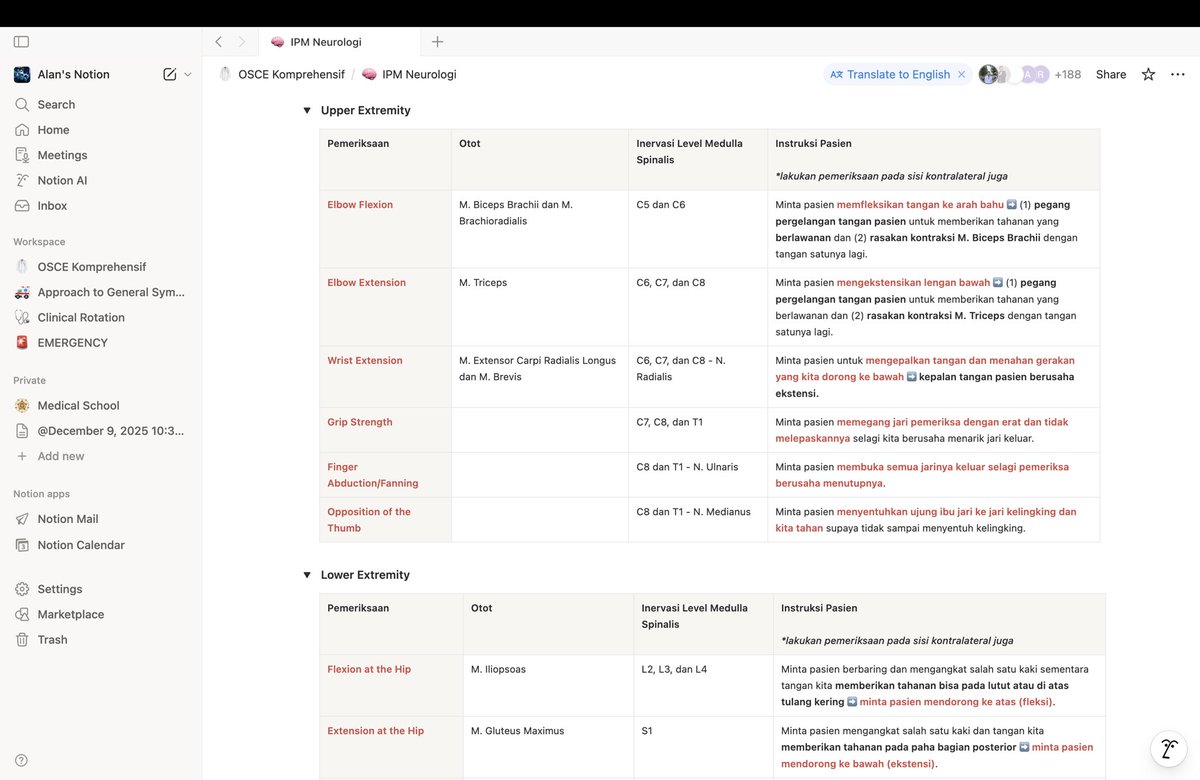
Task: Open Notion AI in the sidebar
Action: tap(101, 180)
